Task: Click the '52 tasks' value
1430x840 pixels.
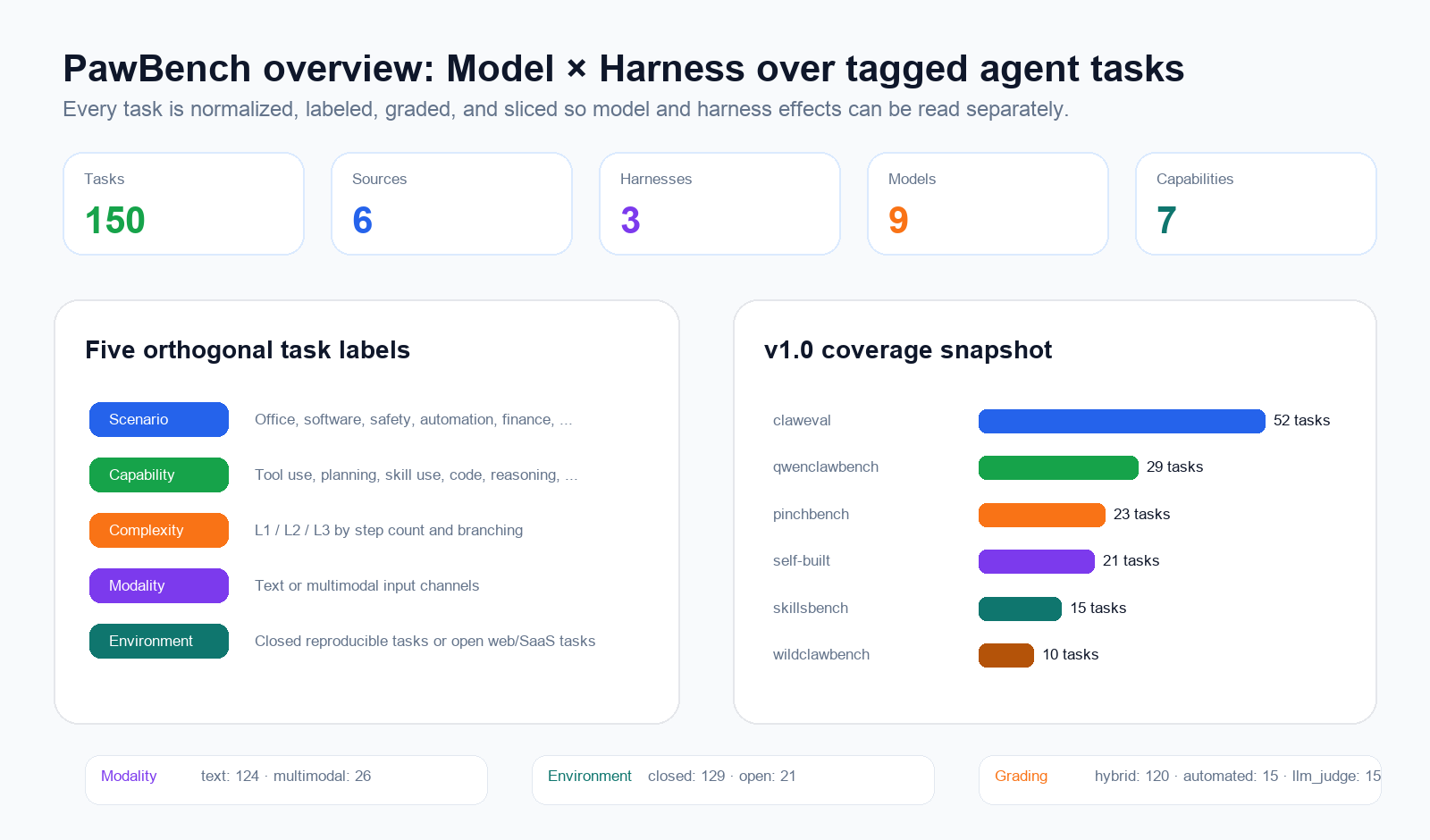Action: tap(1301, 420)
